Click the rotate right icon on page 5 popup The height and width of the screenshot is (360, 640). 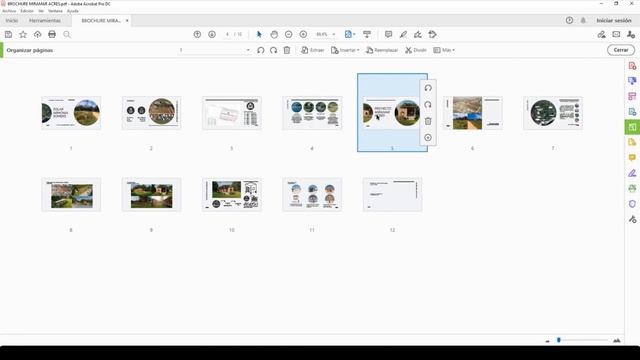pos(428,104)
